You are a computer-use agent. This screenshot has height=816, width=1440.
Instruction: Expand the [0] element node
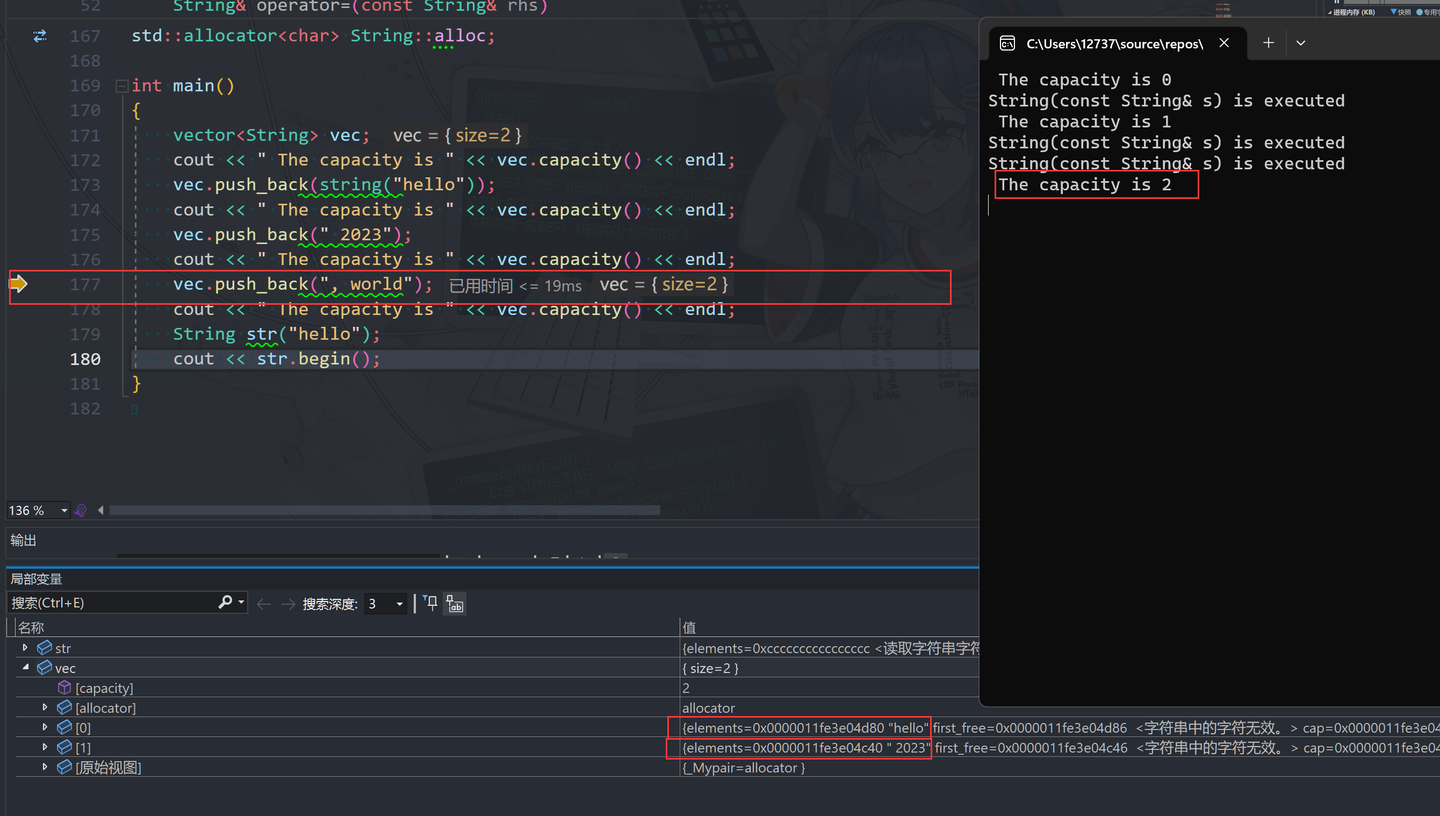tap(45, 728)
